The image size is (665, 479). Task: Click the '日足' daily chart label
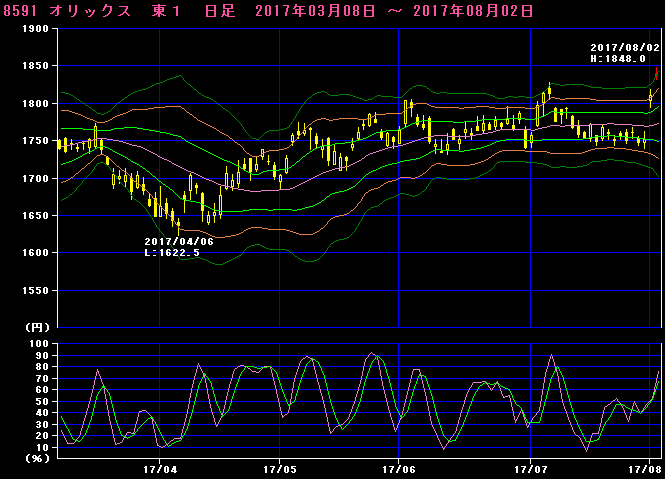tap(220, 11)
